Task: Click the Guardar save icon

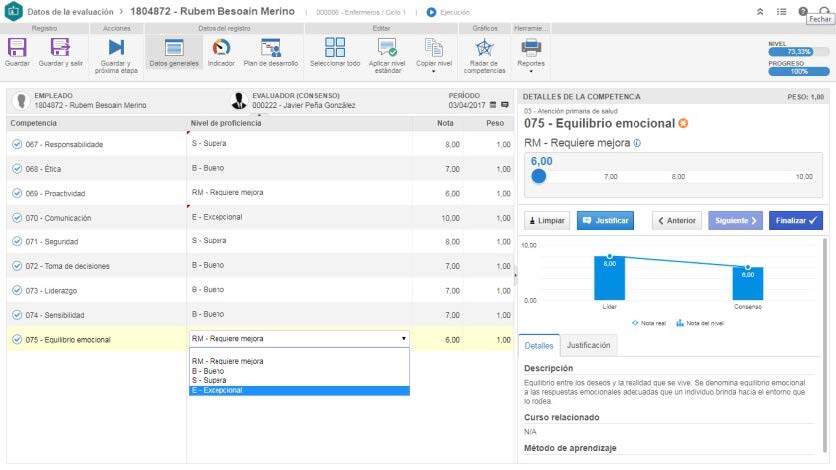Action: (x=17, y=48)
